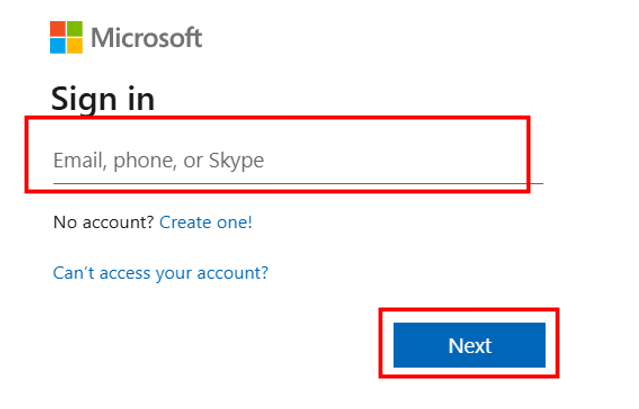Screen dimensions: 639x409
Task: Click the "Sign in" heading
Action: coord(102,98)
